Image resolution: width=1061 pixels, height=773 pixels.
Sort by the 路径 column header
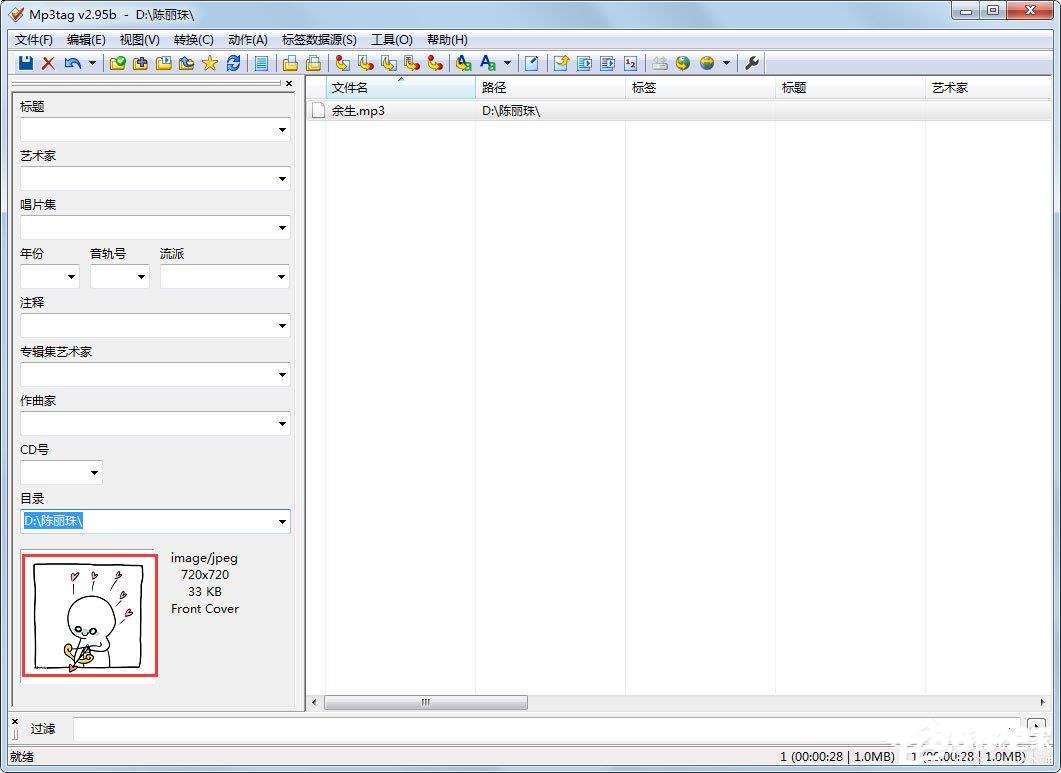(x=551, y=87)
